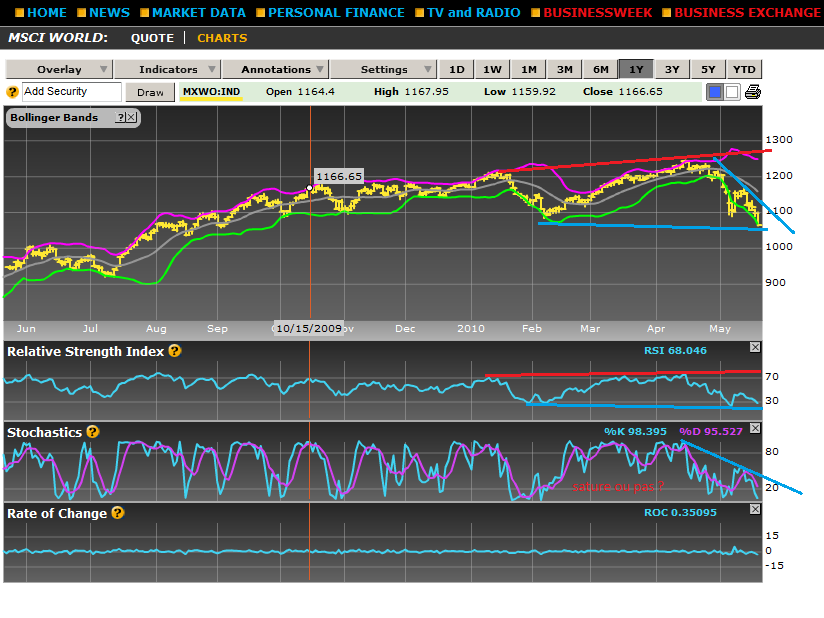
Task: Select the 1D time range
Action: tap(457, 69)
